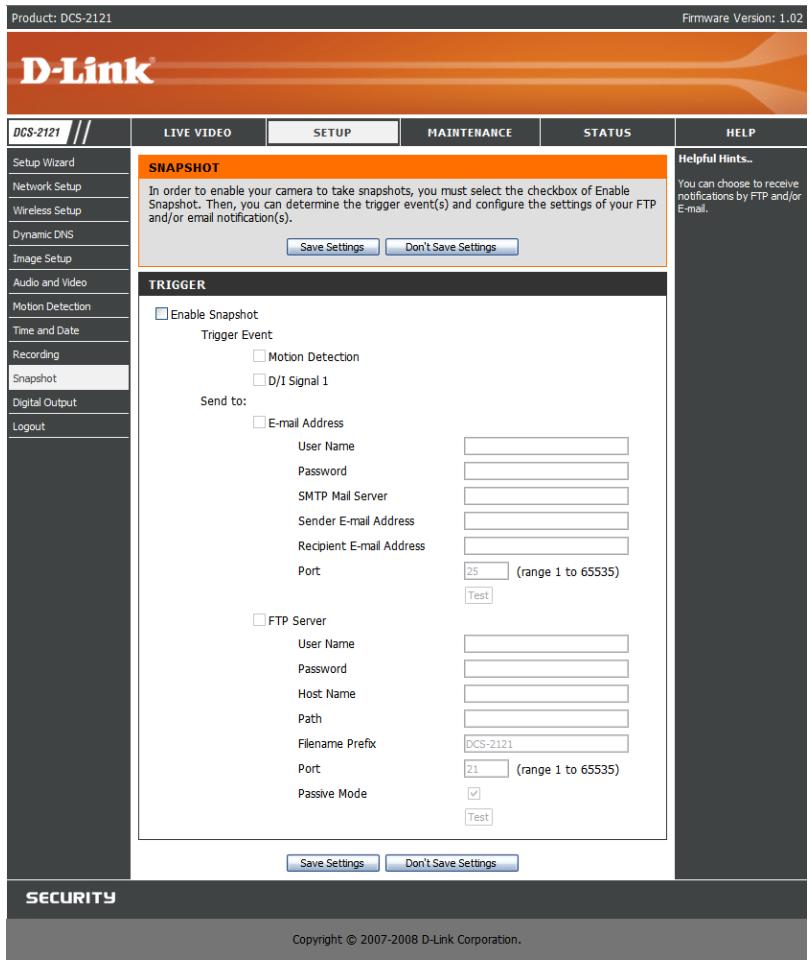Click the Firmware Version 1.02 text
Image resolution: width=809 pixels, height=960 pixels.
742,18
